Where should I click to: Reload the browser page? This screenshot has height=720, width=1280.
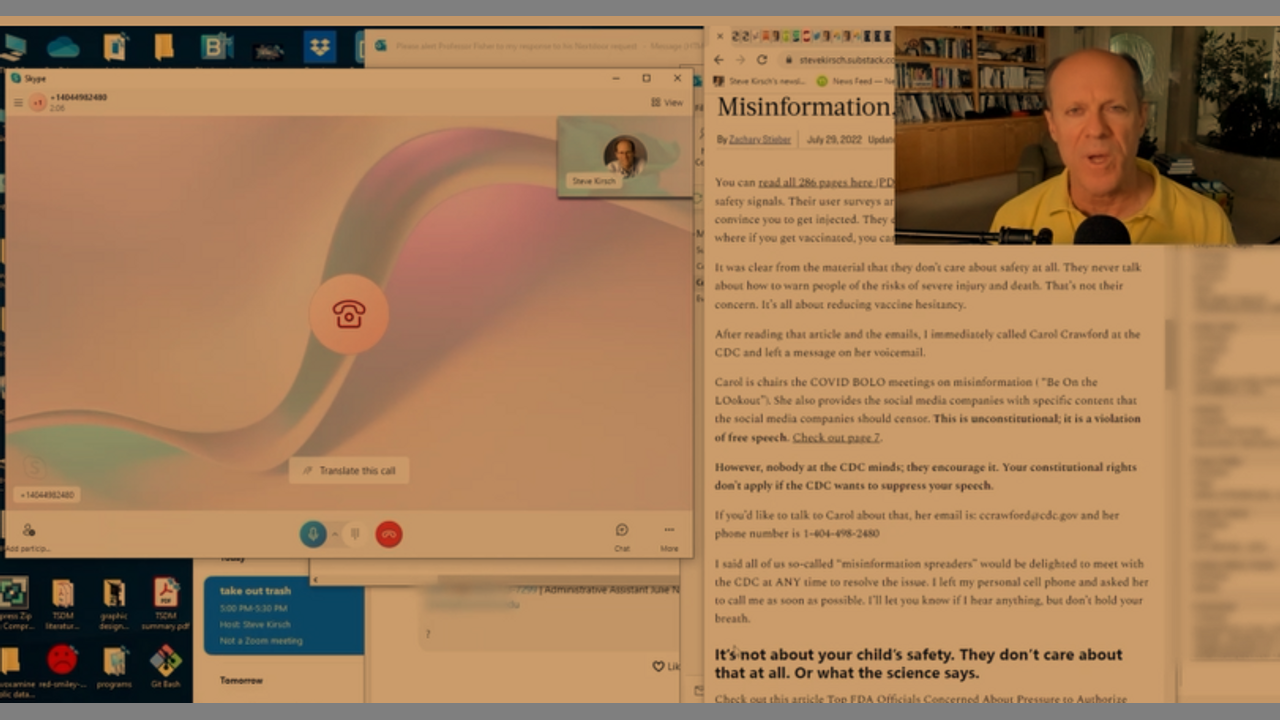click(762, 60)
